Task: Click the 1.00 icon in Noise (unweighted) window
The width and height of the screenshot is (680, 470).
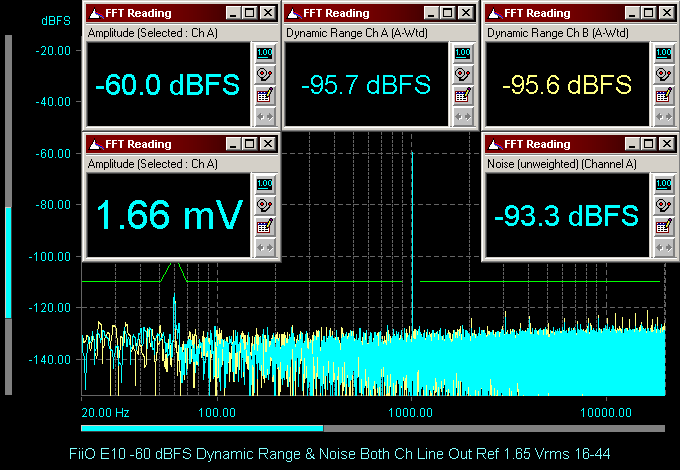Action: (x=664, y=184)
